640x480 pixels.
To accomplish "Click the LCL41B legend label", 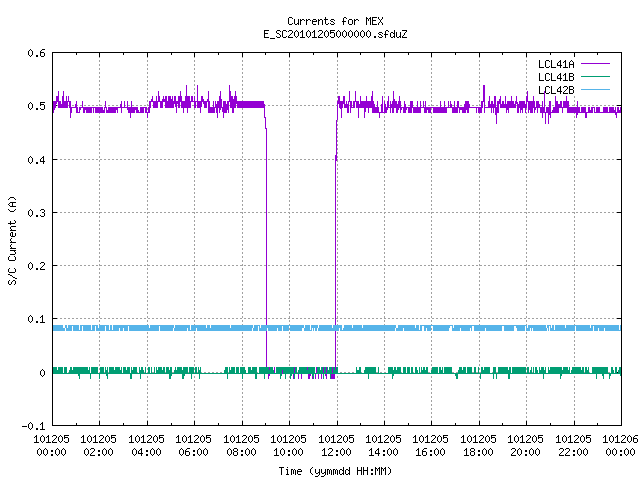I will click(x=556, y=77).
